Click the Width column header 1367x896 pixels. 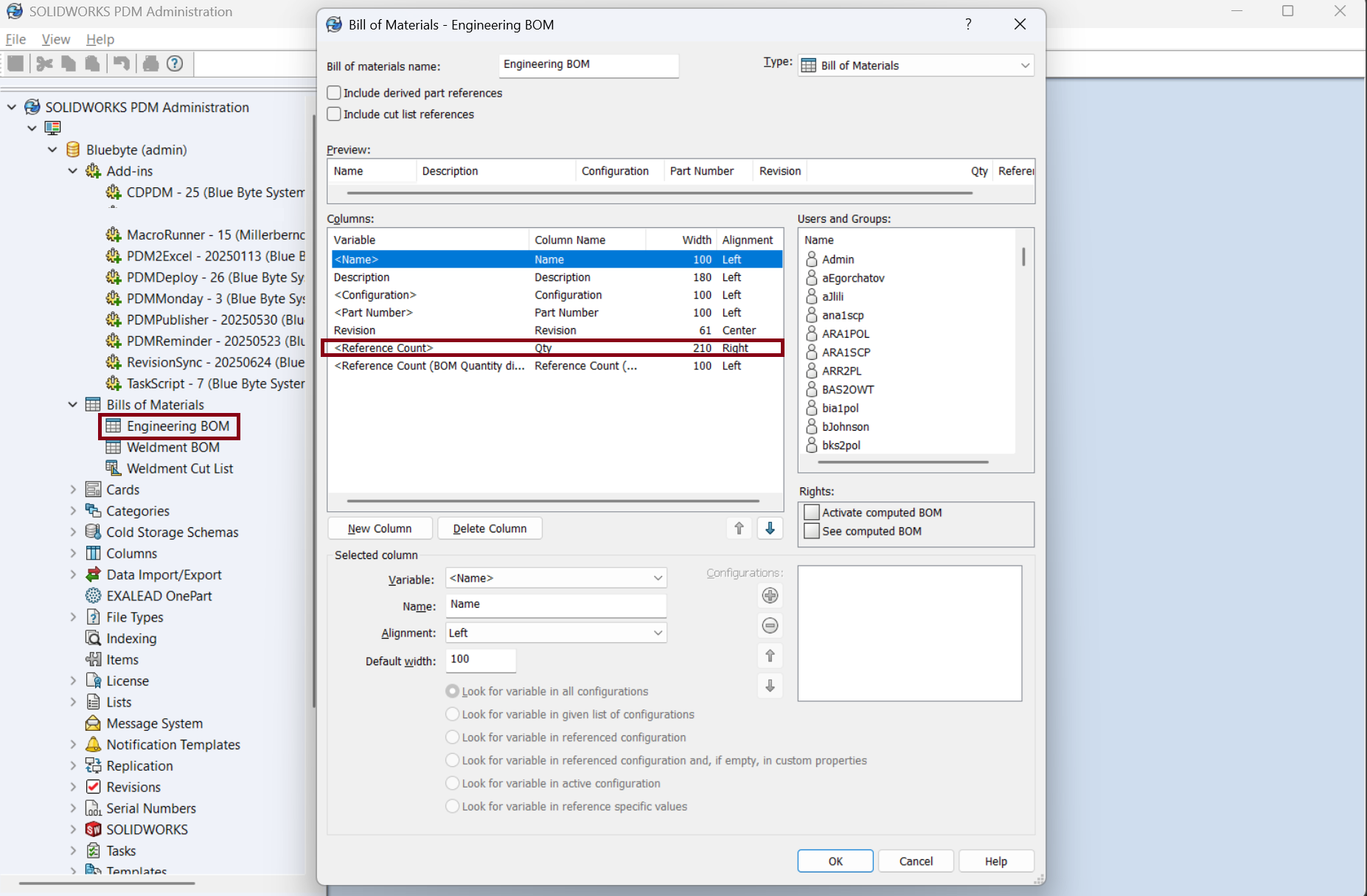coord(681,240)
